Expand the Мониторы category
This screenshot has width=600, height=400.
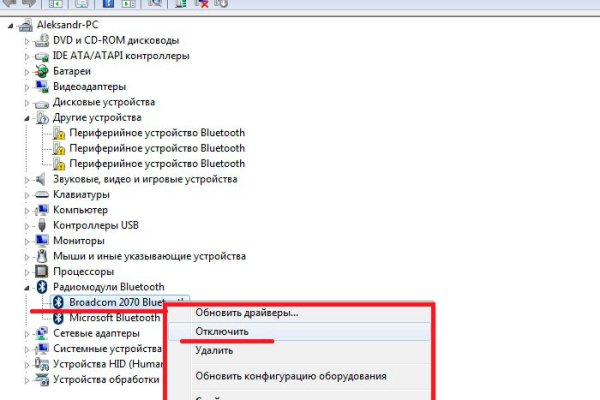(x=26, y=241)
